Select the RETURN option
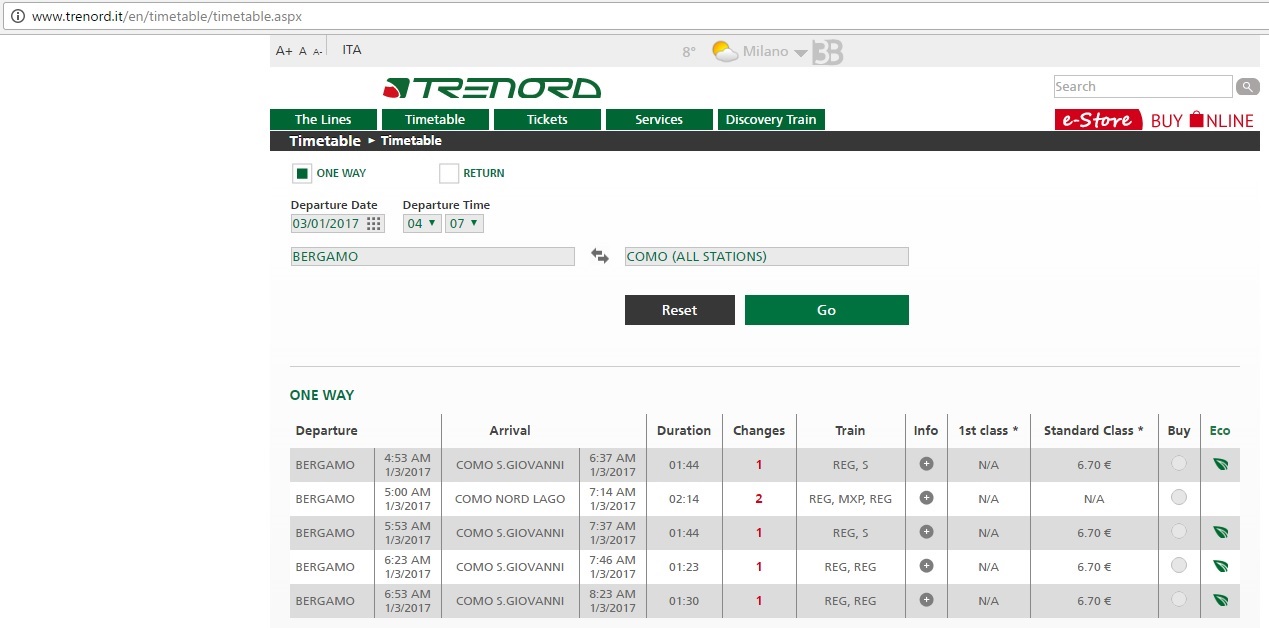 point(449,173)
